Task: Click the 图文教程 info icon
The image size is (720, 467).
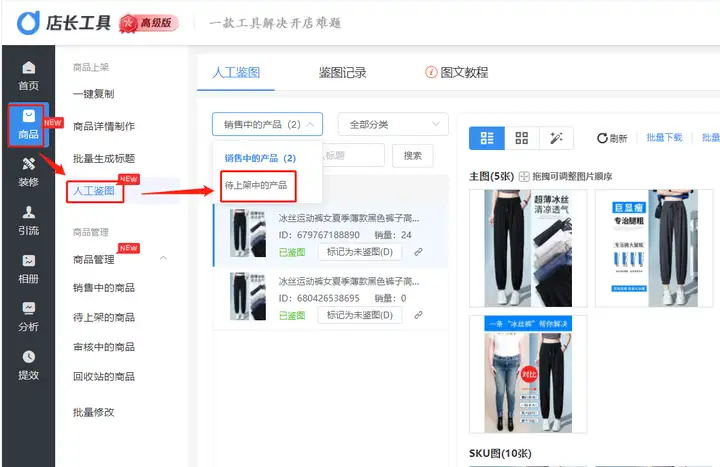Action: (431, 72)
